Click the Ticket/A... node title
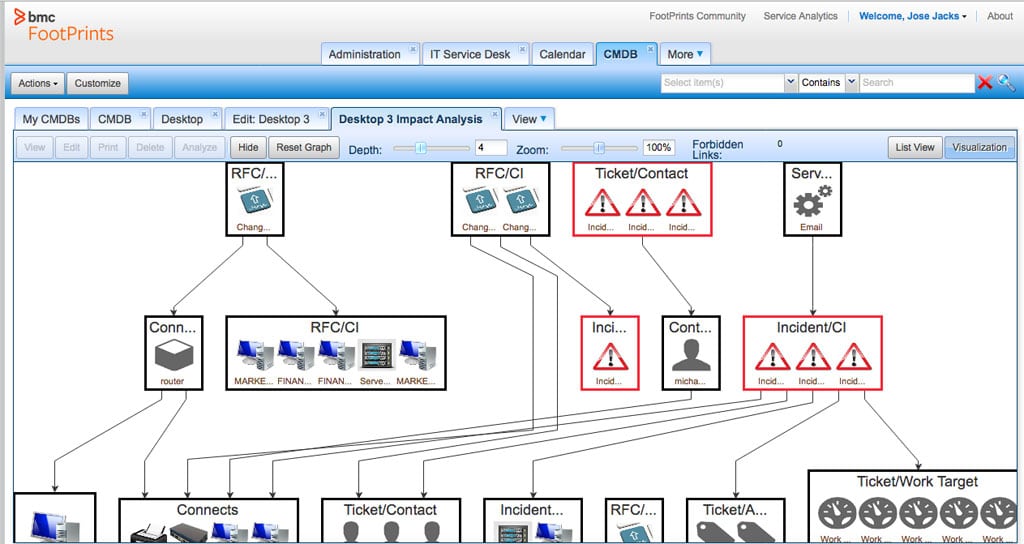This screenshot has height=544, width=1024. click(735, 510)
